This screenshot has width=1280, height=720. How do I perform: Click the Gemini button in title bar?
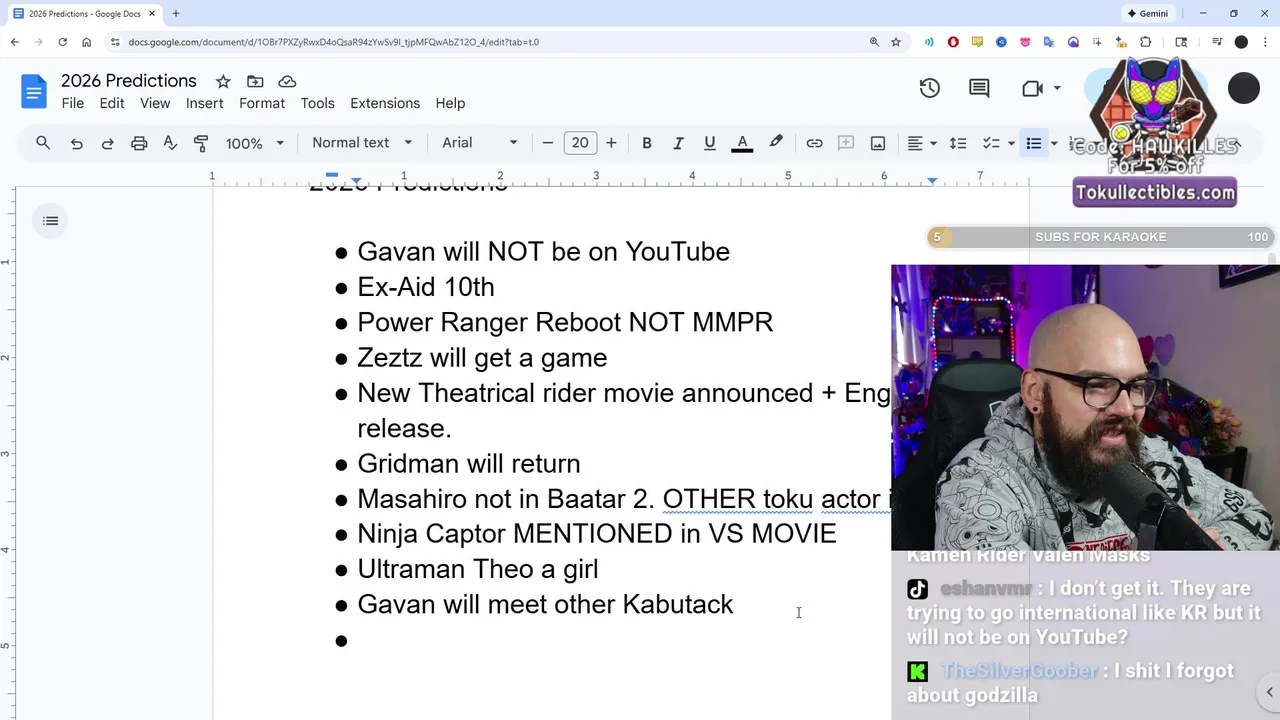point(1148,14)
